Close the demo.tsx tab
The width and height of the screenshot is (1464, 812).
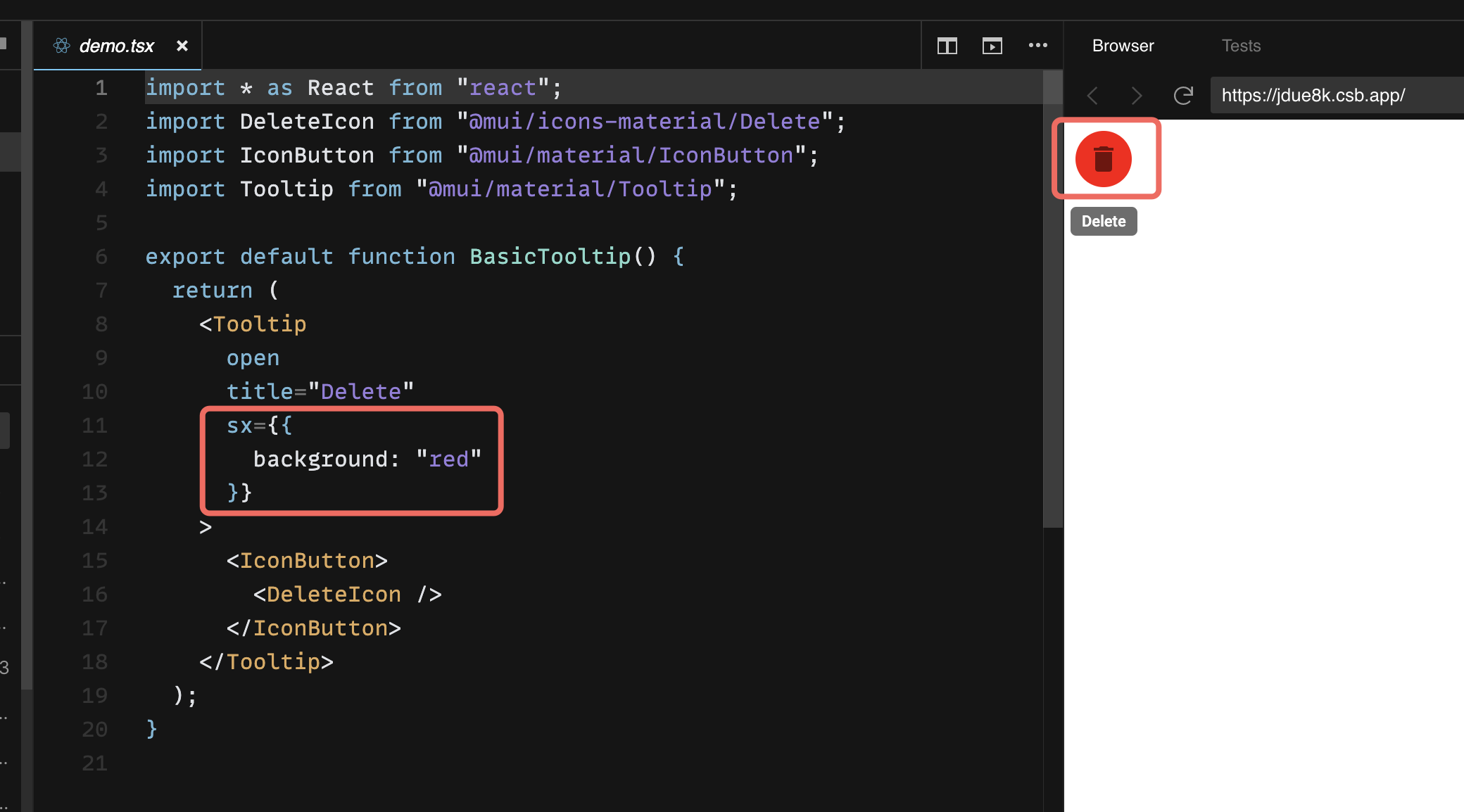click(182, 45)
